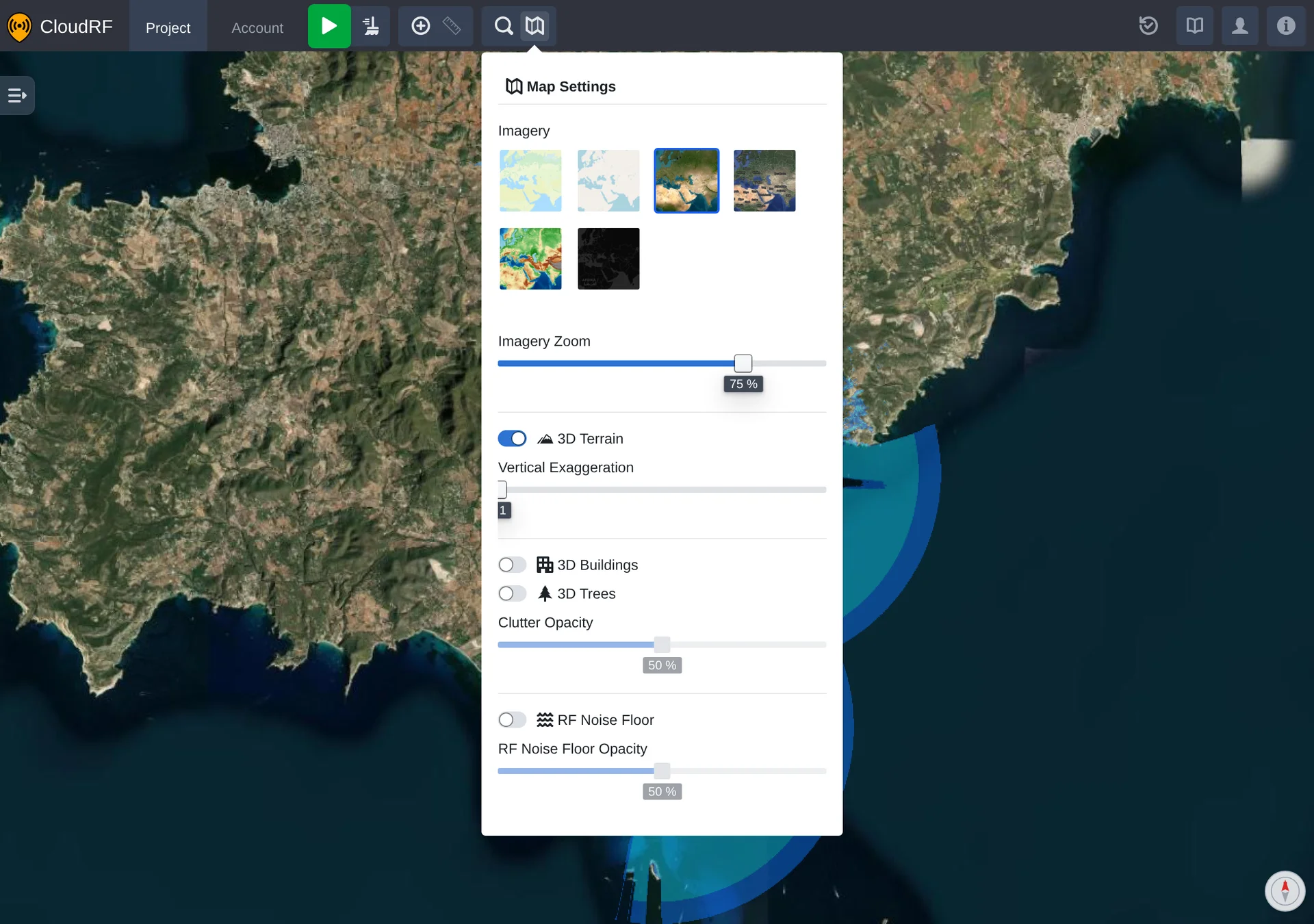Choose the colored terrain relief imagery
Image resolution: width=1314 pixels, height=924 pixels.
click(x=530, y=259)
